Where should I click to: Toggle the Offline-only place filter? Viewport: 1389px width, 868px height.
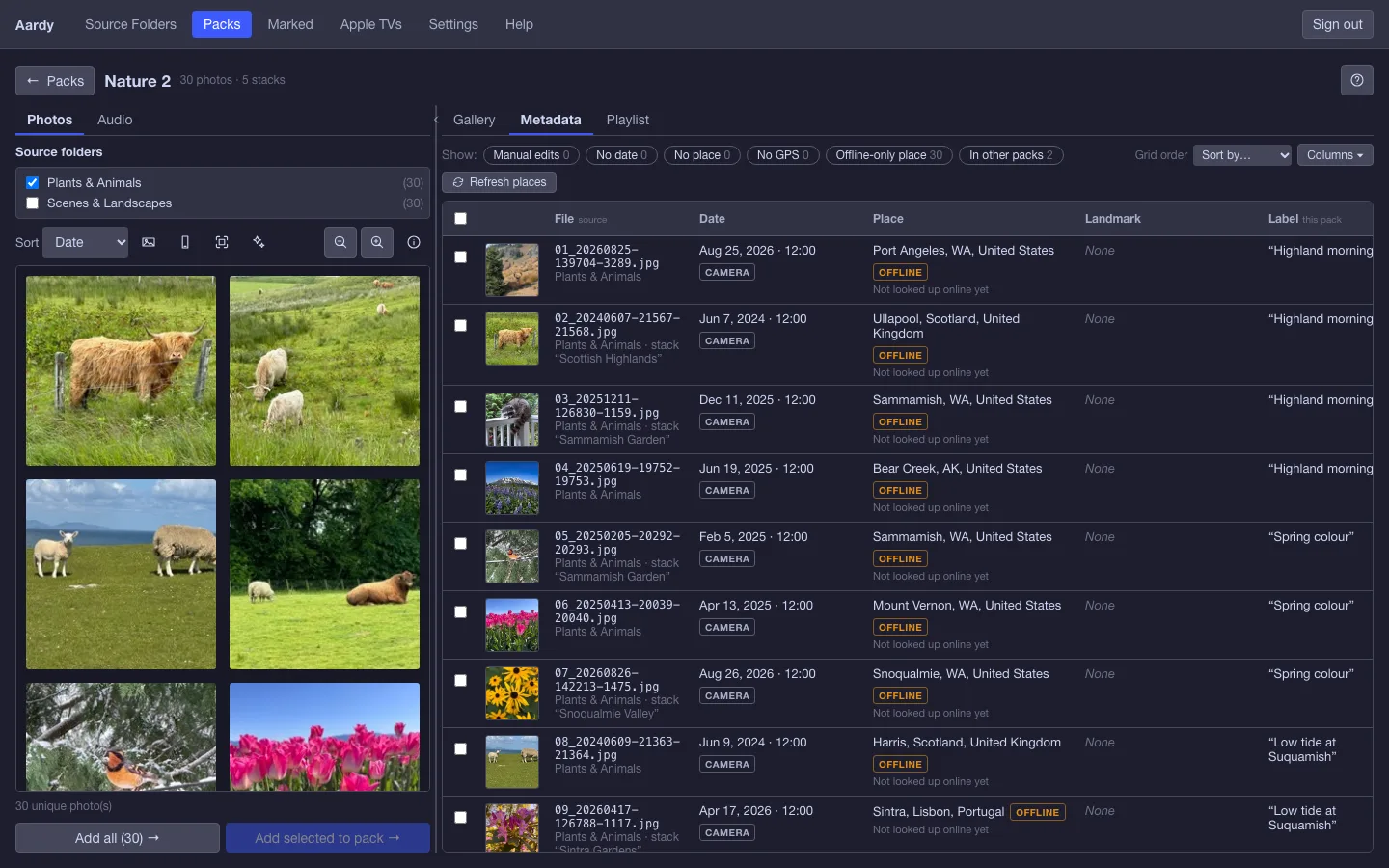click(889, 155)
